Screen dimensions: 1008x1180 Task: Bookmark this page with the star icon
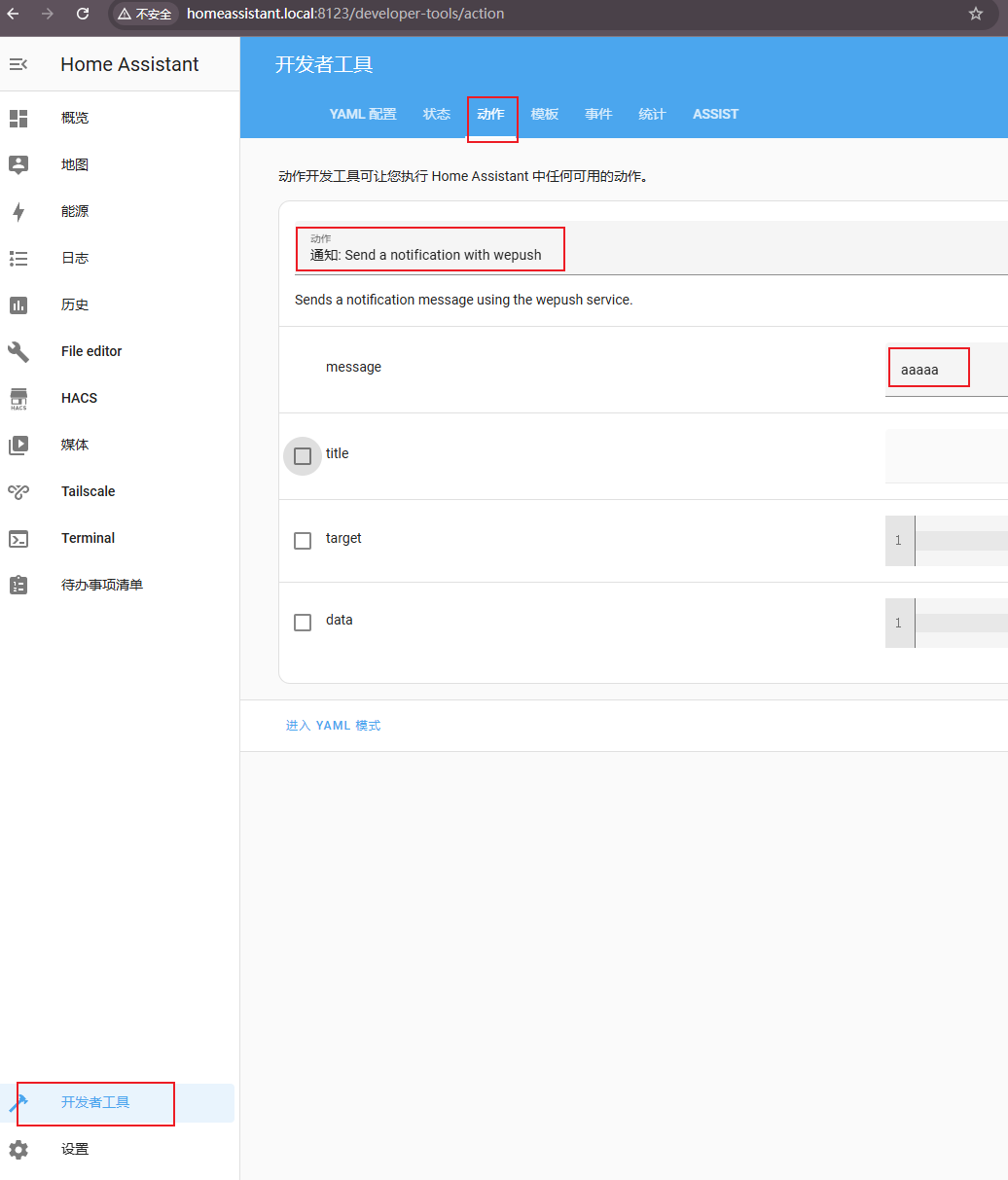[976, 14]
